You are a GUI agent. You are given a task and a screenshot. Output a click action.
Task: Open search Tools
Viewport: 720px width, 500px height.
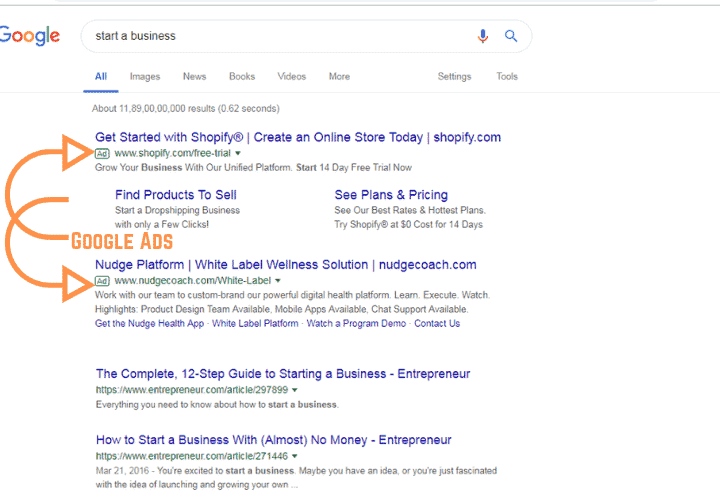pyautogui.click(x=507, y=77)
